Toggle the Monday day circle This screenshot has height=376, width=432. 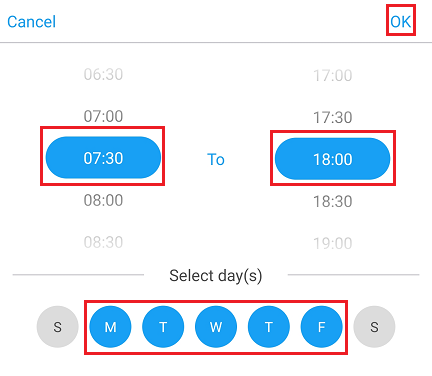tap(110, 327)
